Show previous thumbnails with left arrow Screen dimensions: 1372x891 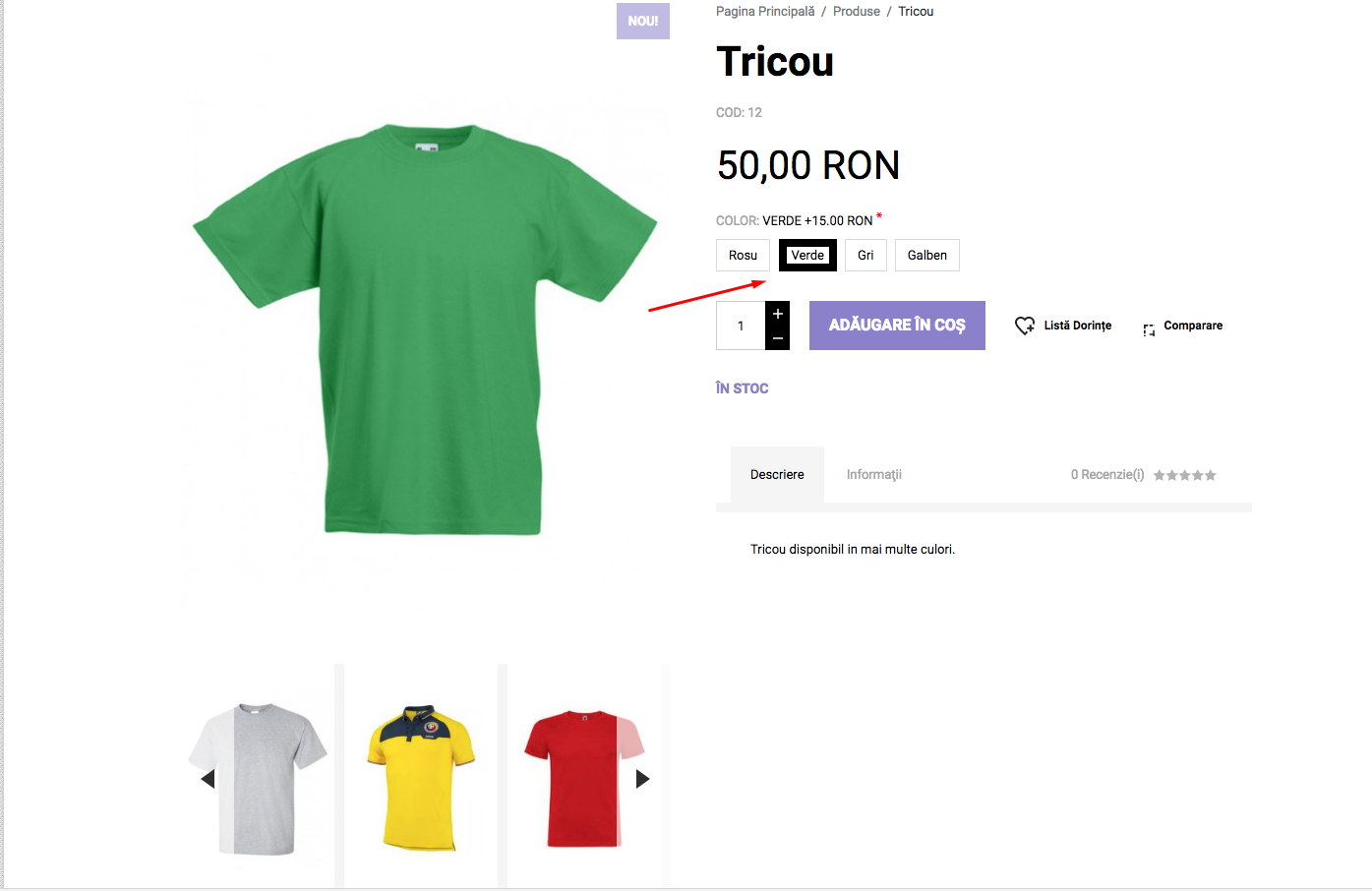[208, 779]
